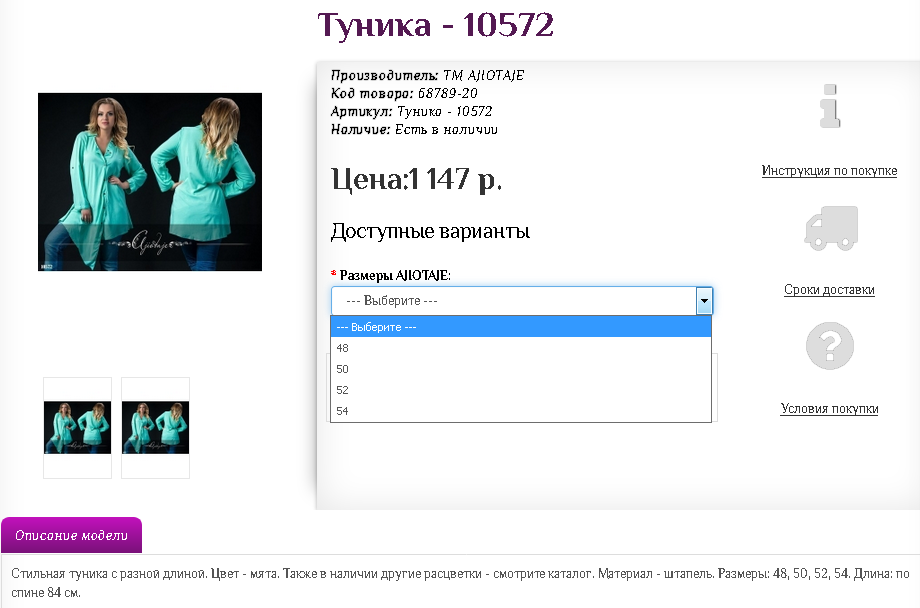Click the Артикул: Туника - 10572 text
The image size is (920, 608).
point(411,112)
